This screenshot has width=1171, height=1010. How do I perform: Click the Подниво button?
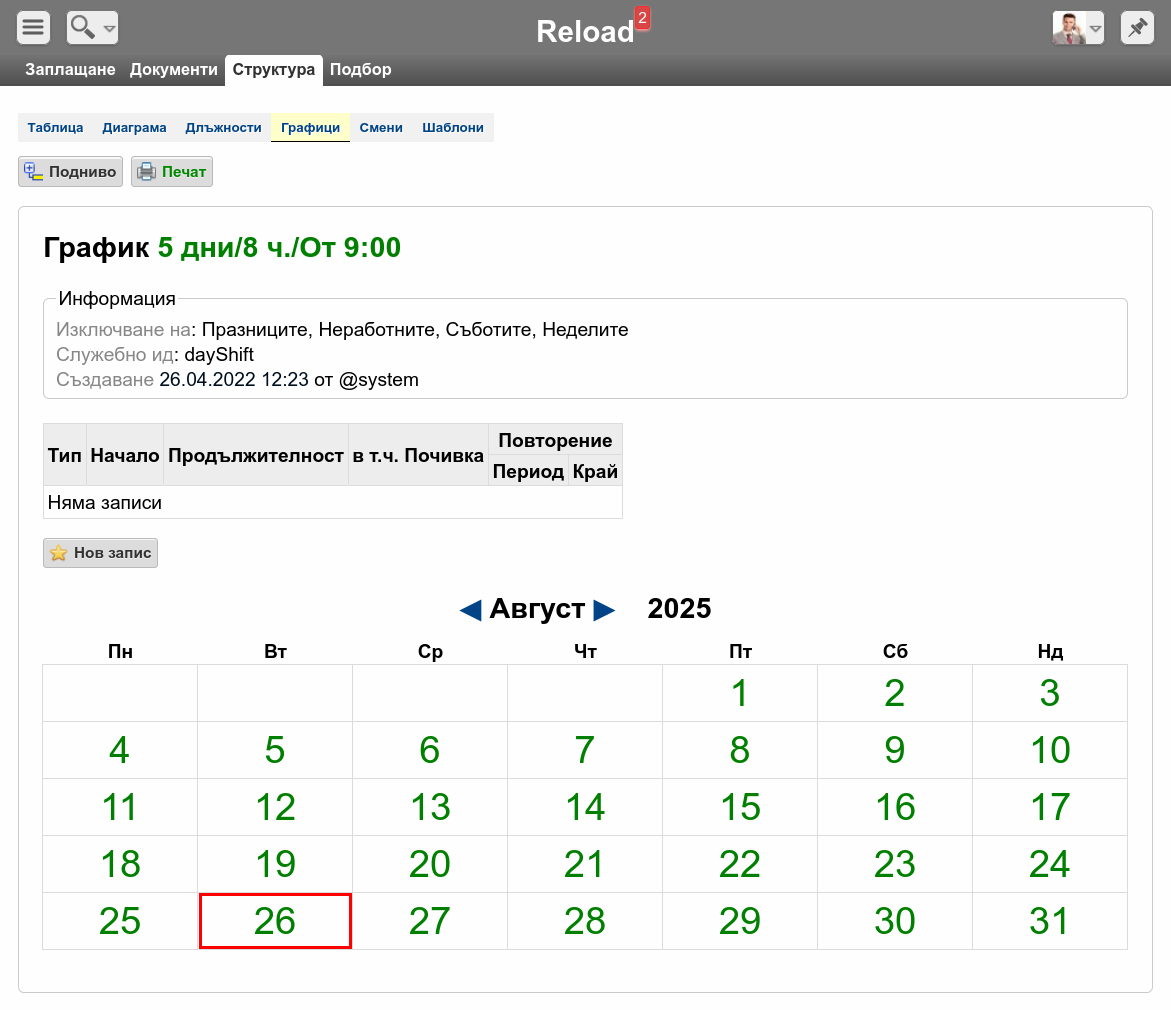tap(70, 172)
